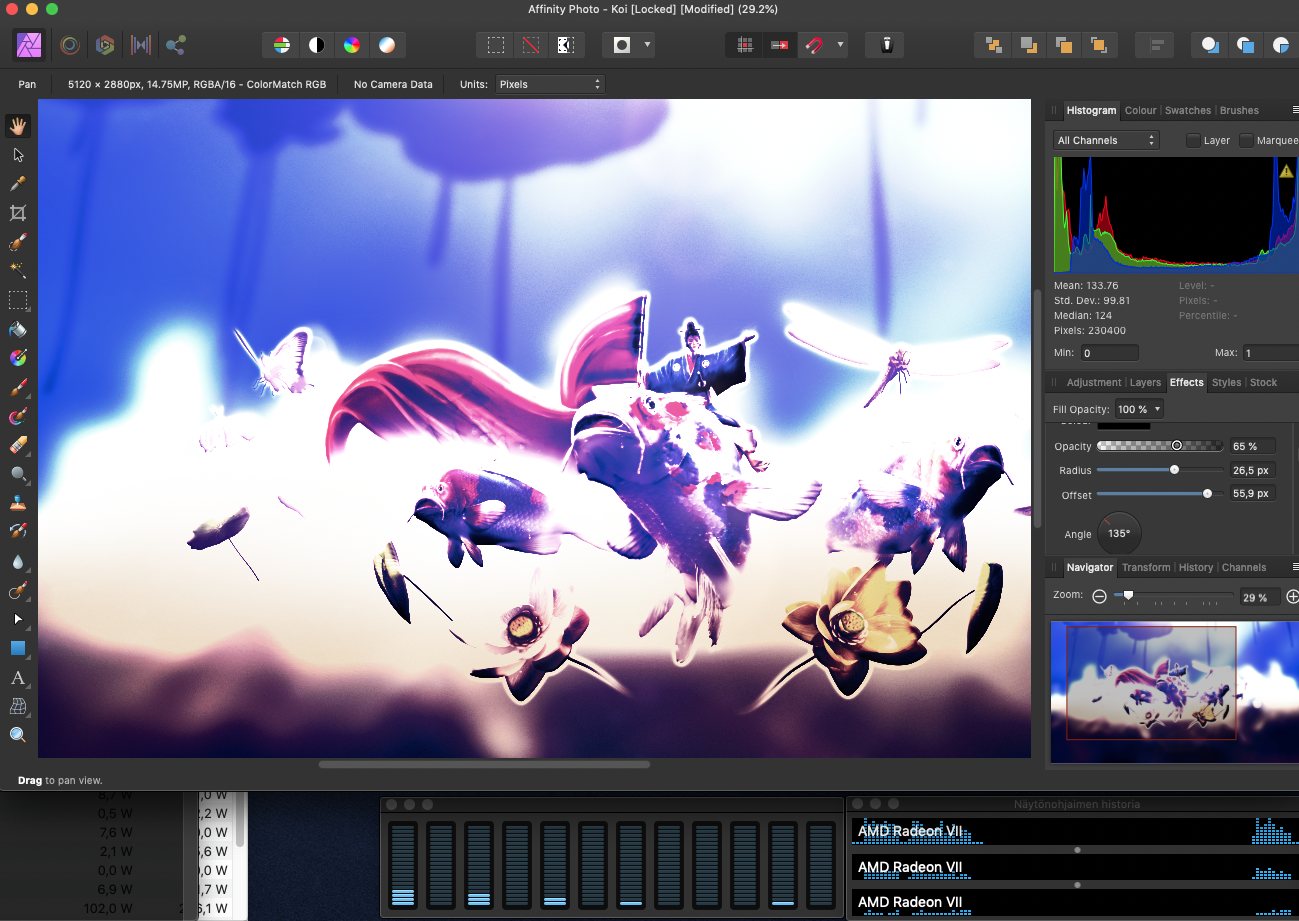Choose the Flood Select magic wand tool
The image size is (1299, 921).
17,271
